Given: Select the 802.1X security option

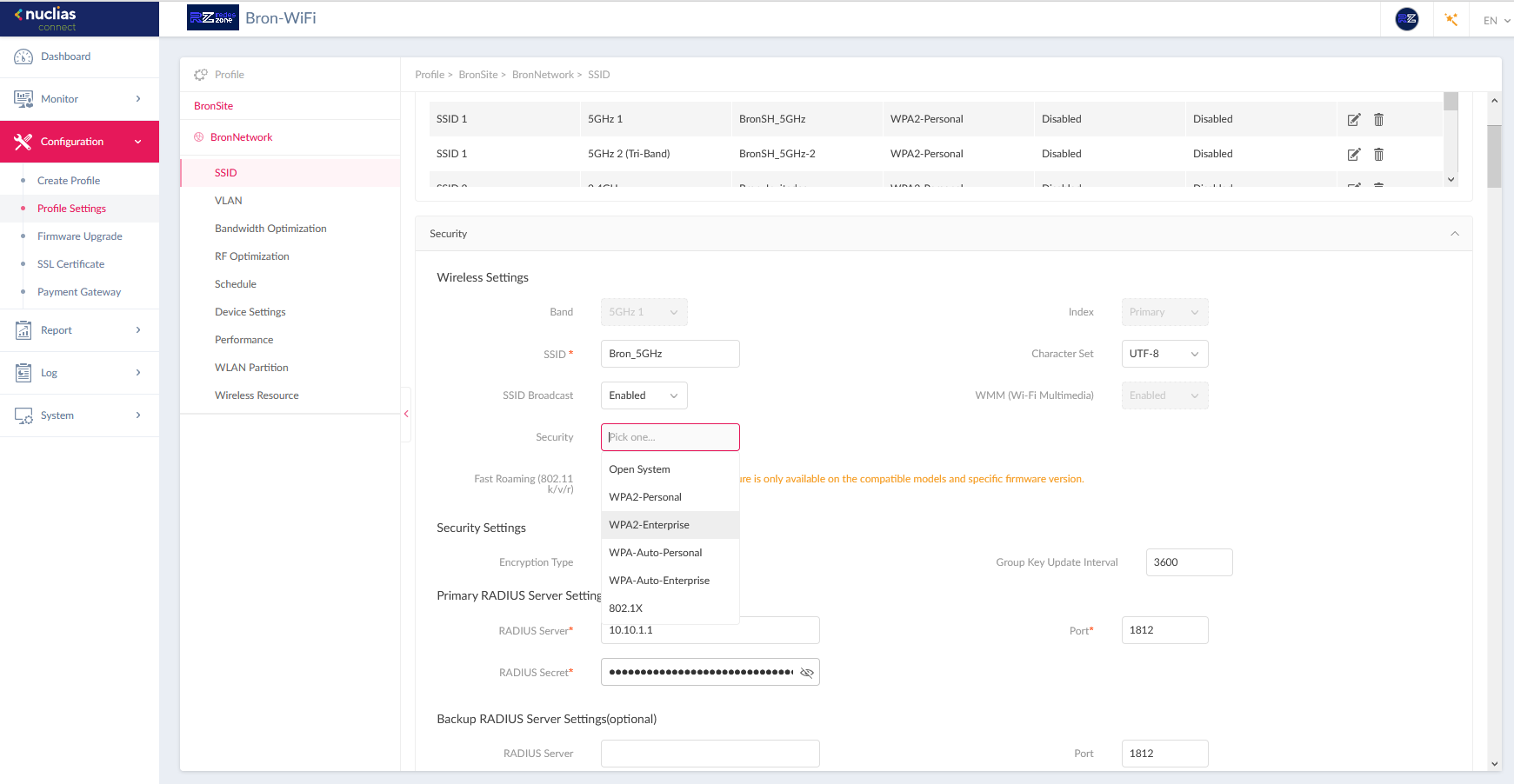Looking at the screenshot, I should pos(625,608).
